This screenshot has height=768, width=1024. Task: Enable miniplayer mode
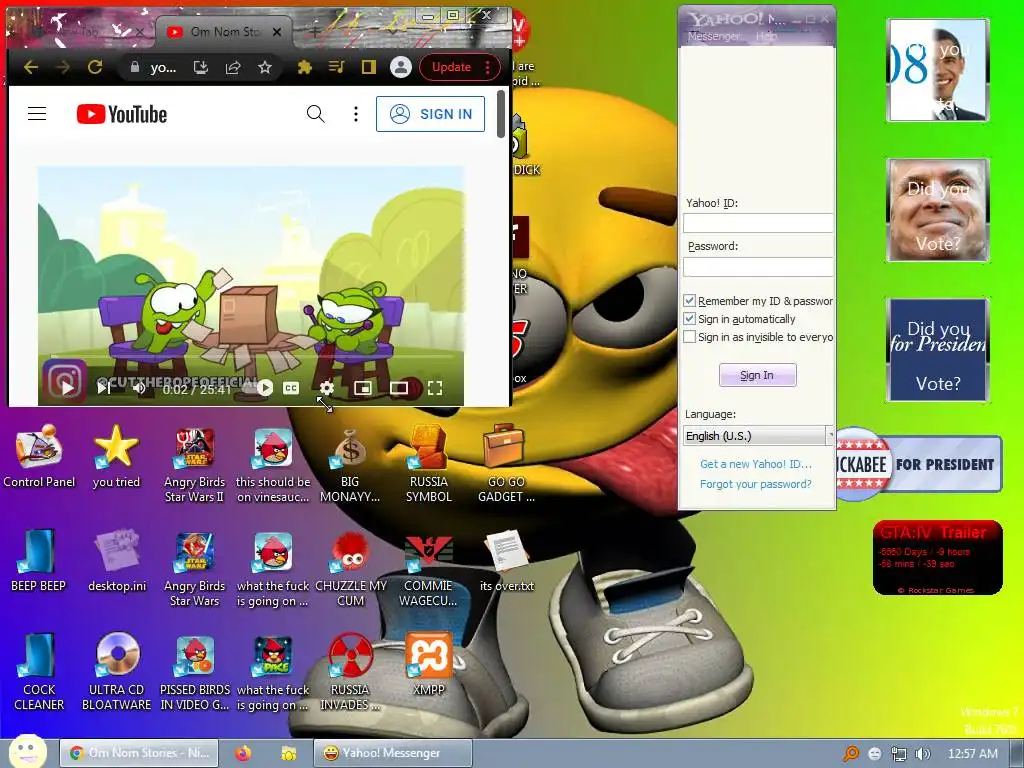click(x=362, y=388)
